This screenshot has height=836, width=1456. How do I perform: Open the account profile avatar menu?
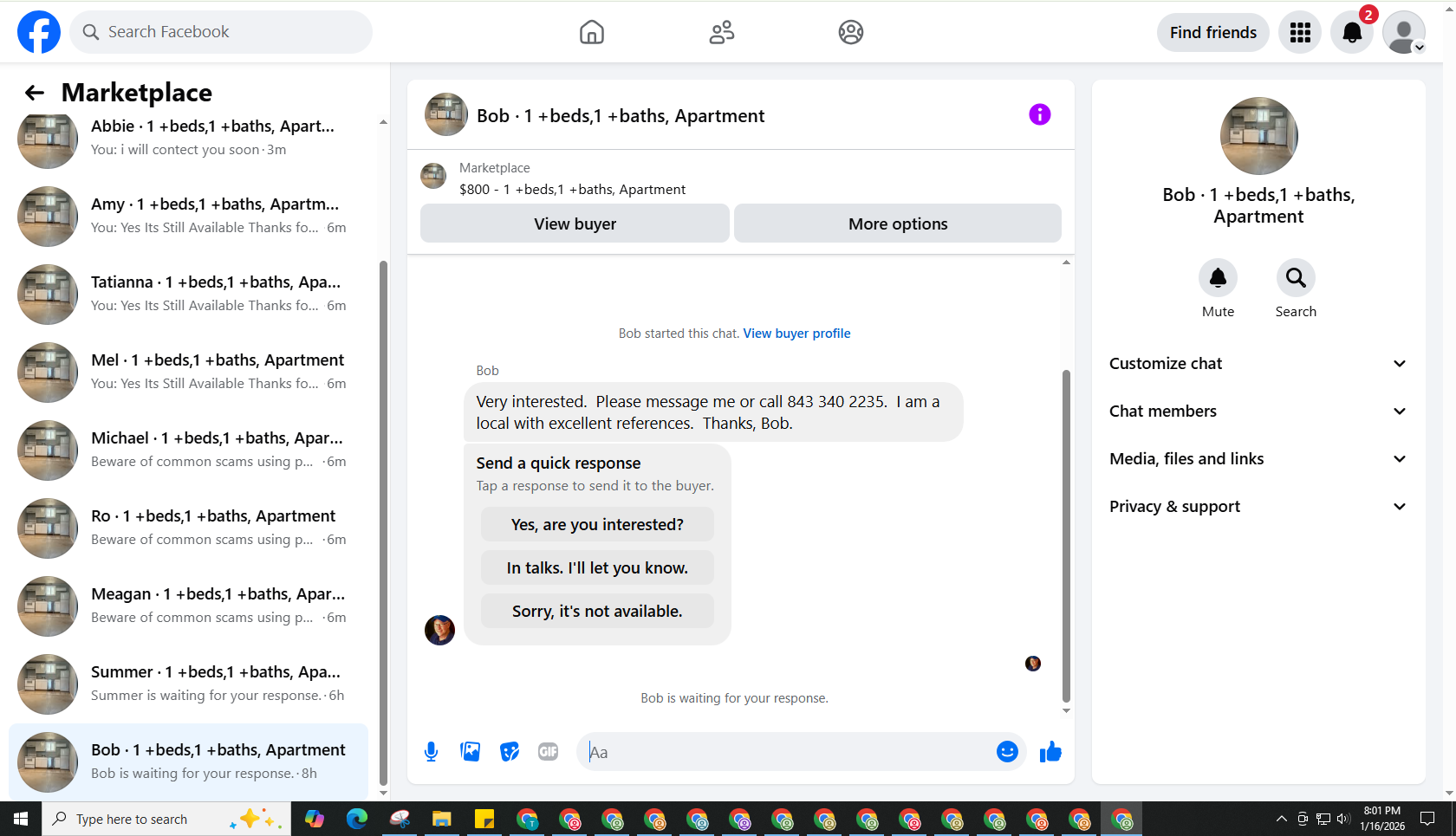point(1404,32)
